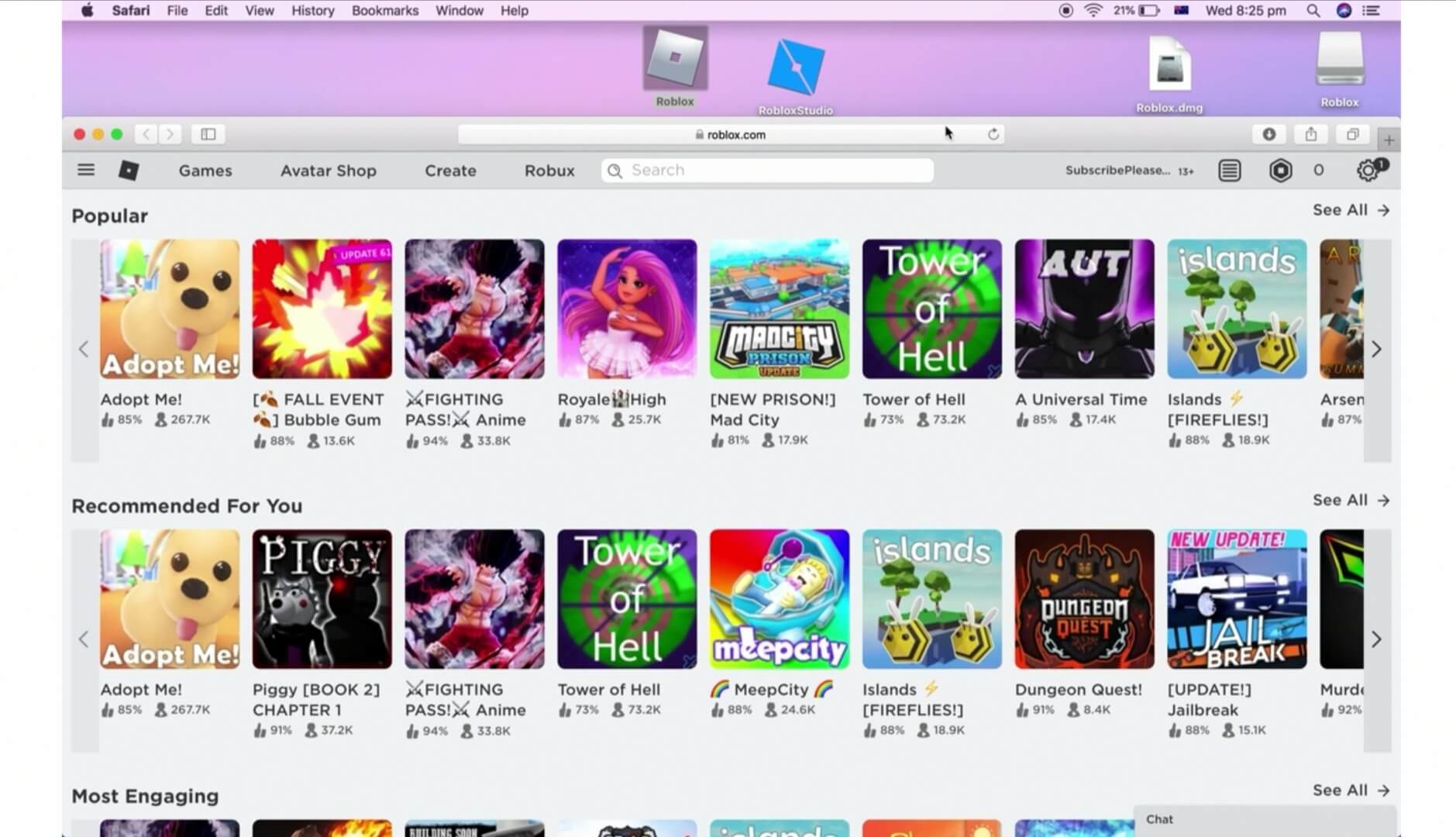Expand the Chat panel
The image size is (1456, 837).
(x=1265, y=819)
